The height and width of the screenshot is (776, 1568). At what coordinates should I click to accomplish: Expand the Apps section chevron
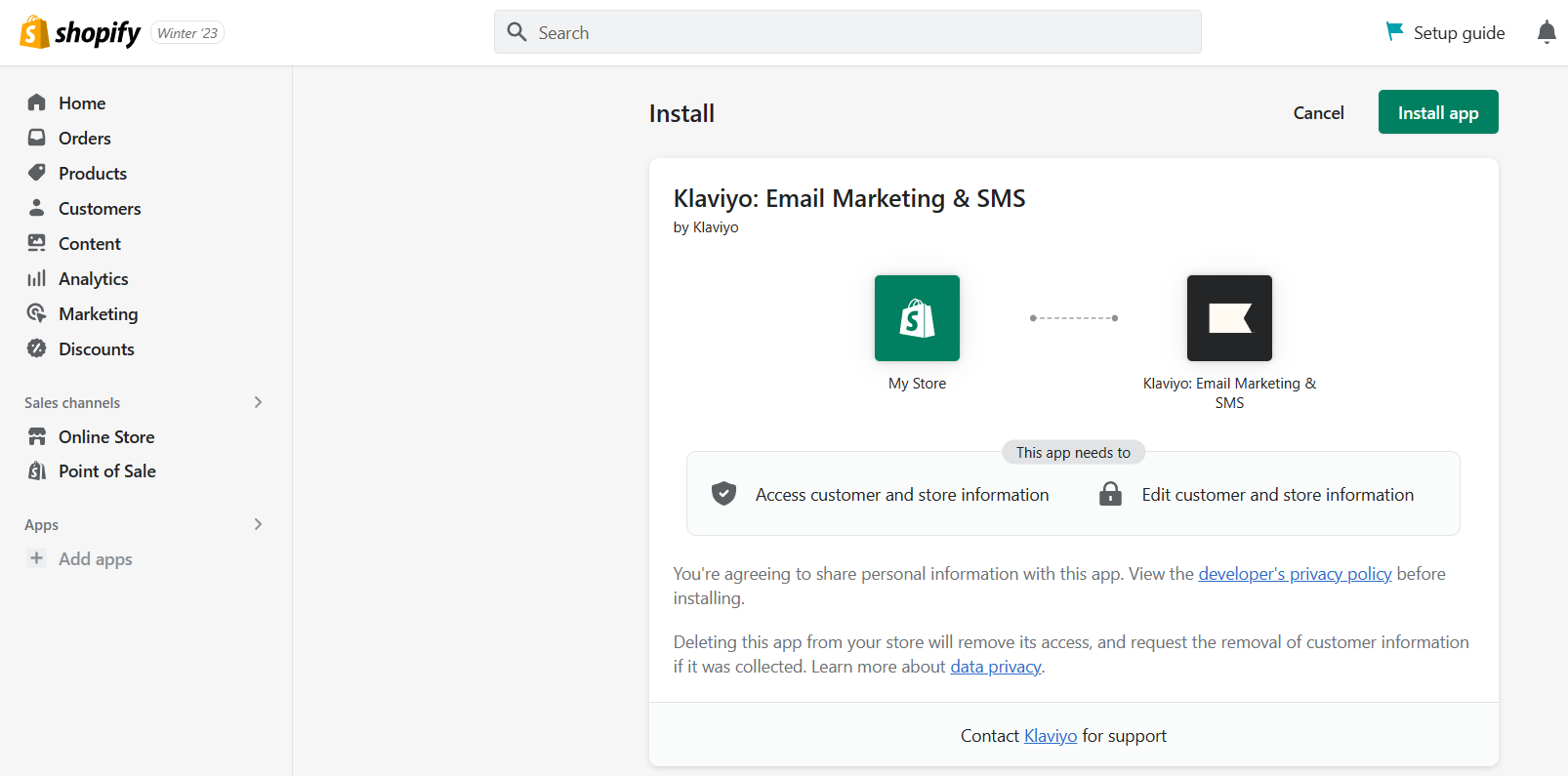(258, 524)
